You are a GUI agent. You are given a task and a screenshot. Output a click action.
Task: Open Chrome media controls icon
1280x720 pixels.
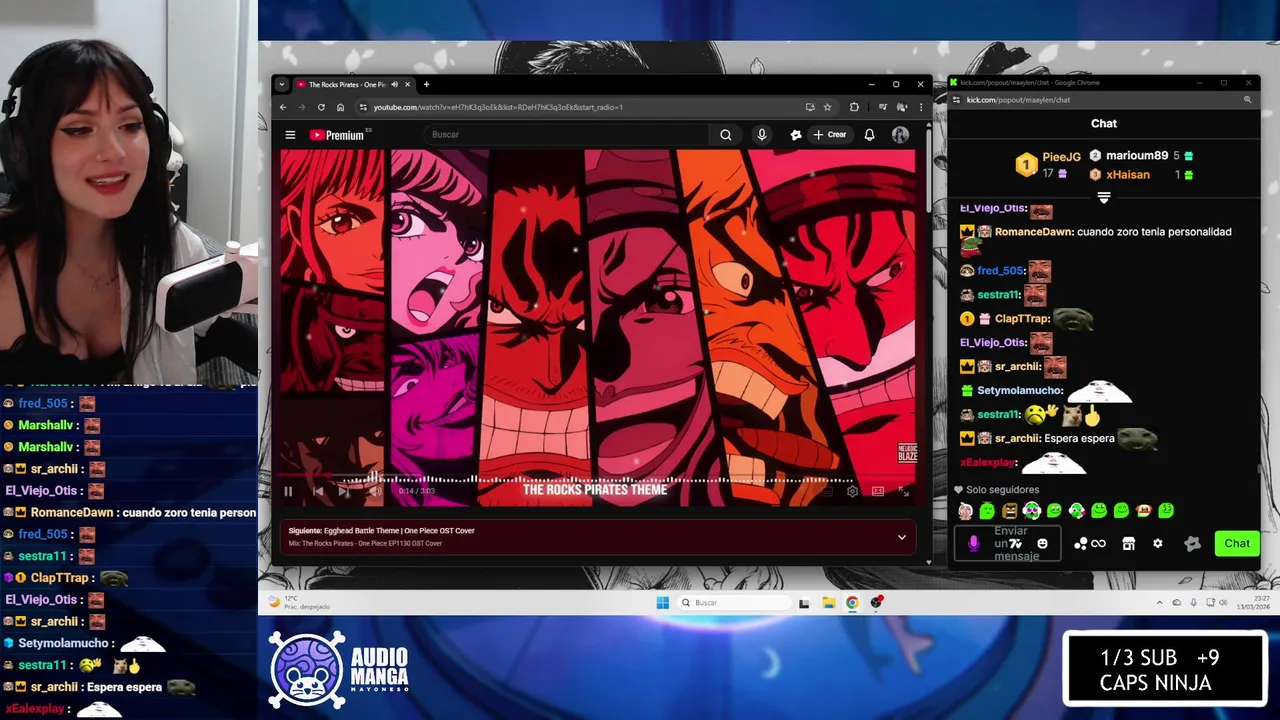[x=883, y=107]
